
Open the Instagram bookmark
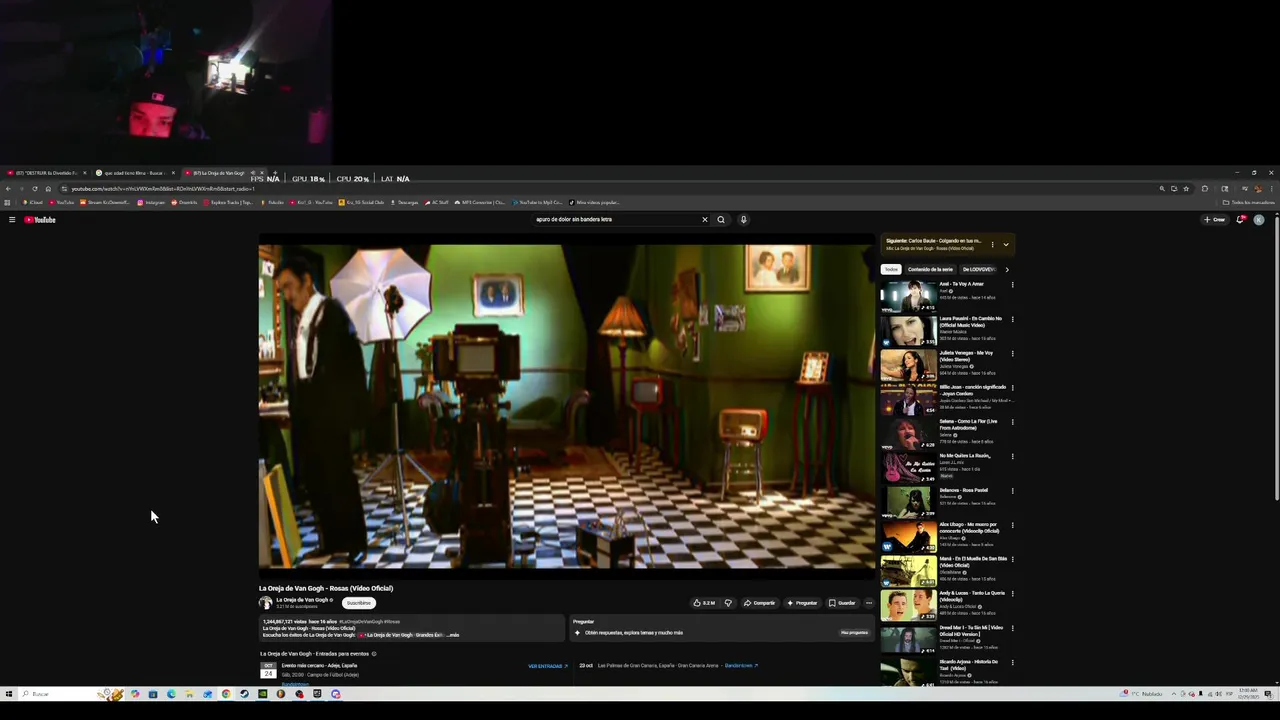(x=151, y=203)
